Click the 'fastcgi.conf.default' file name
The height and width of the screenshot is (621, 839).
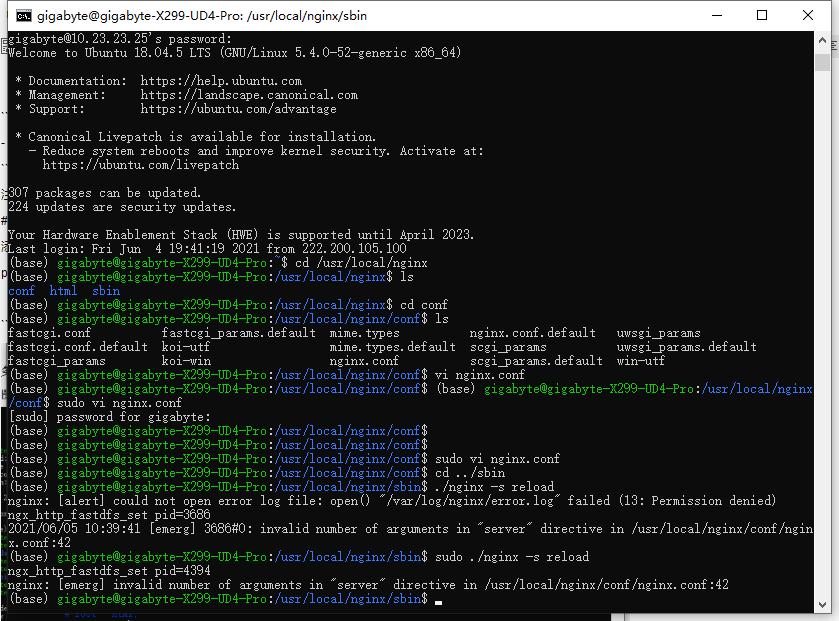[x=78, y=347]
